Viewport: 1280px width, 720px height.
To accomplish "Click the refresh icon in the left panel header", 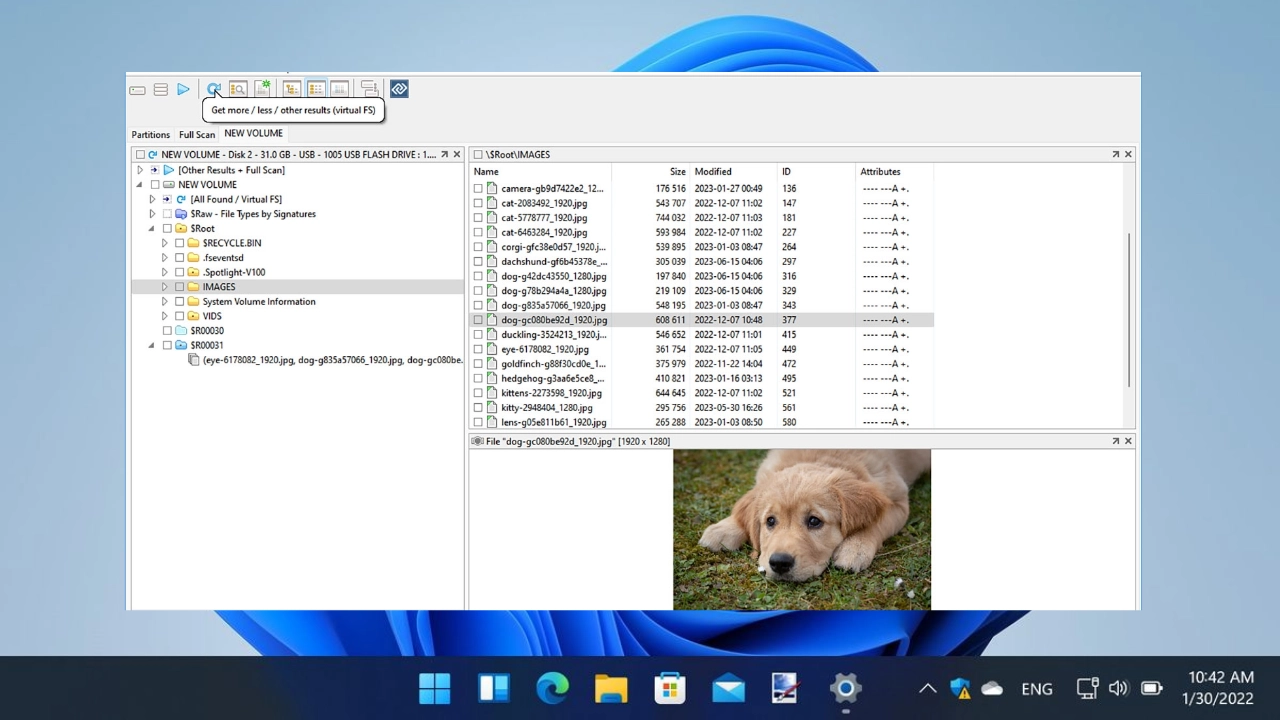I will coord(153,155).
